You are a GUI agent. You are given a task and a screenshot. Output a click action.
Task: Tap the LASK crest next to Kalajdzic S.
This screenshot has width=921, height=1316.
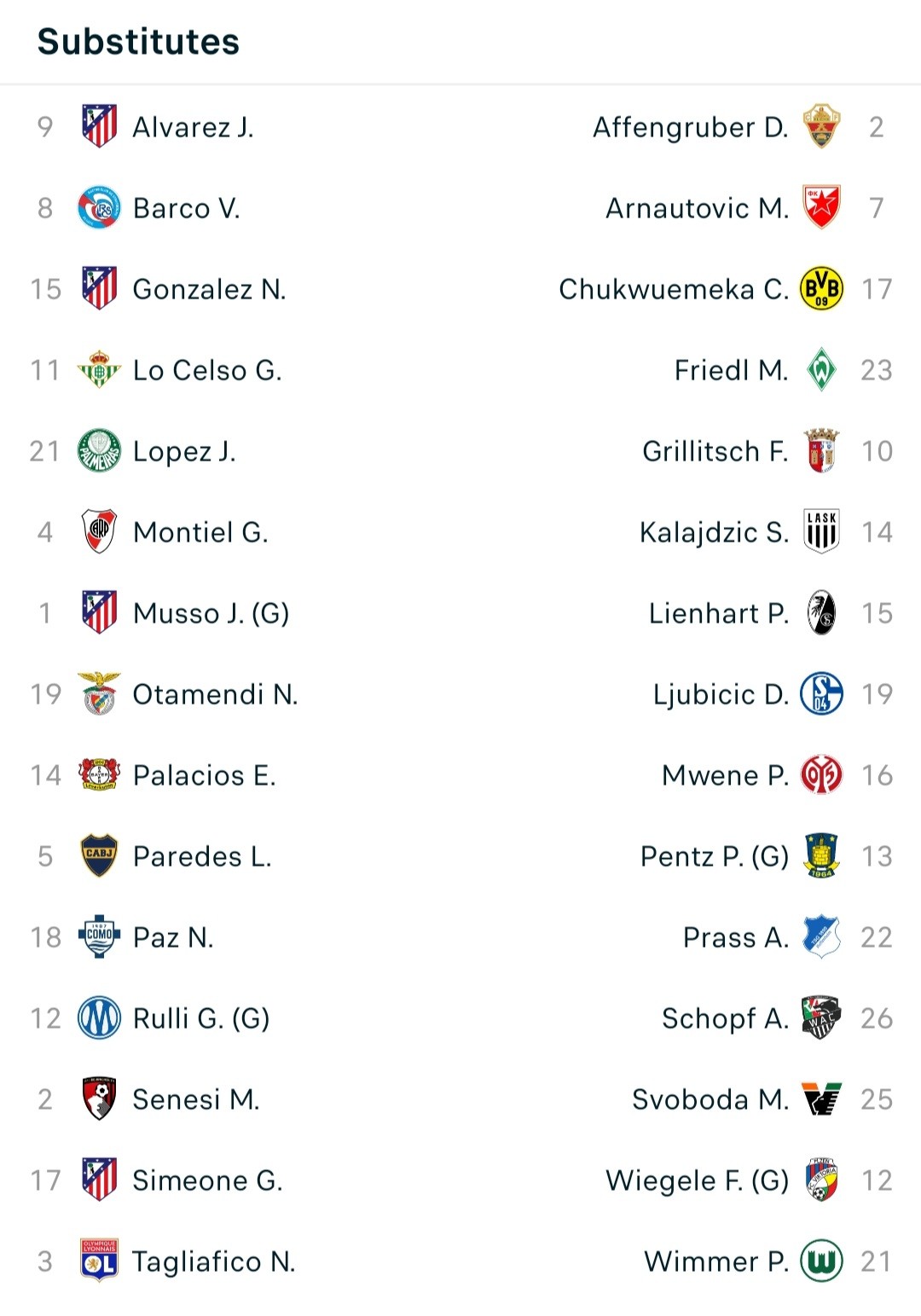tap(821, 531)
